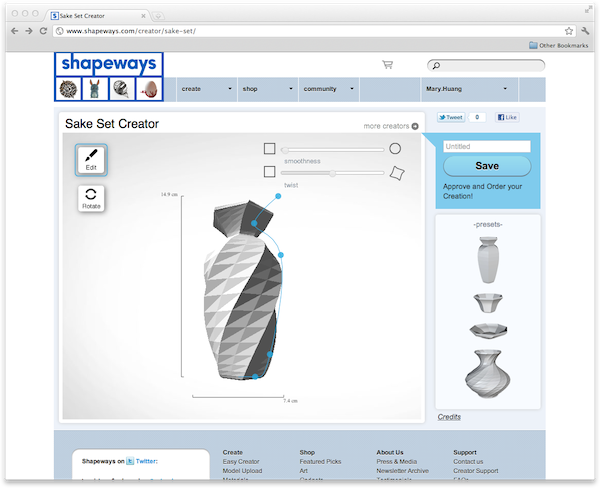Image resolution: width=600 pixels, height=488 pixels.
Task: Click the search magnifier icon
Action: pos(436,65)
